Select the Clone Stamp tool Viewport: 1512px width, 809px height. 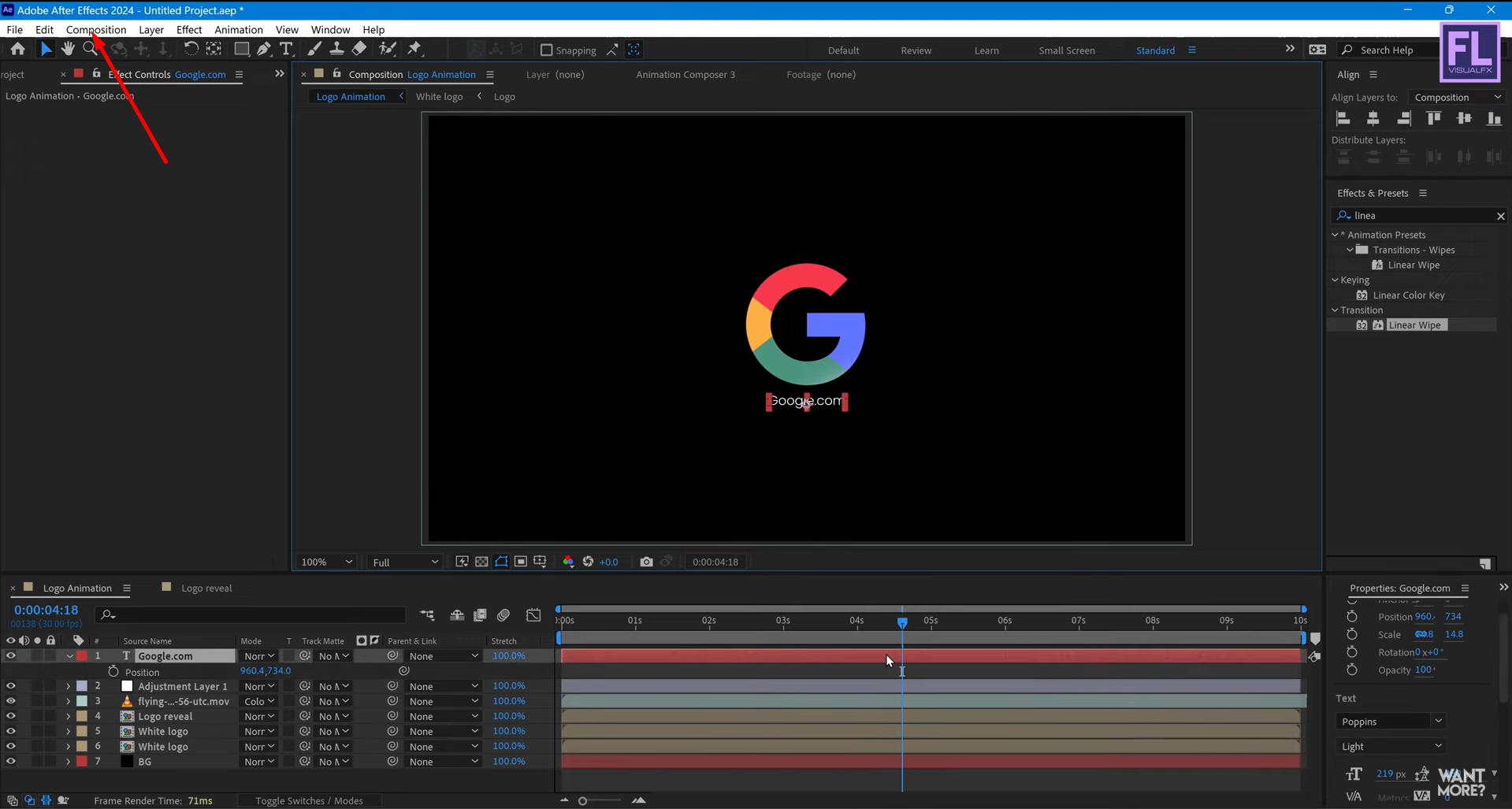click(x=336, y=49)
